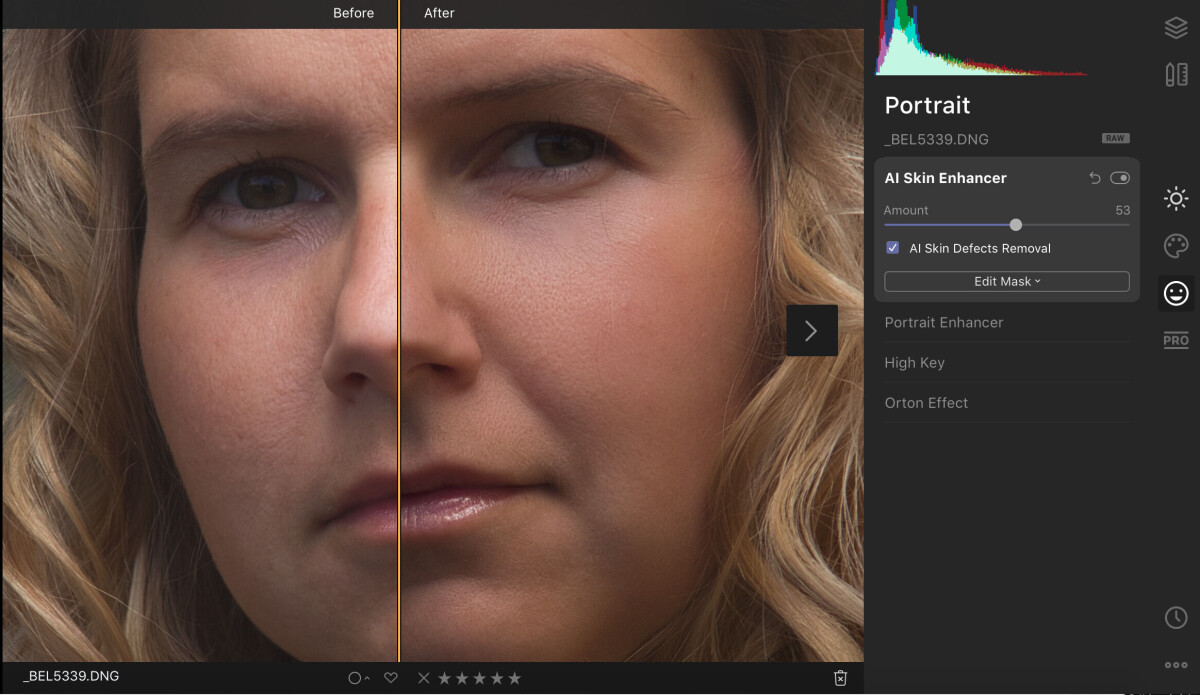Rate the photo four stars

click(497, 678)
